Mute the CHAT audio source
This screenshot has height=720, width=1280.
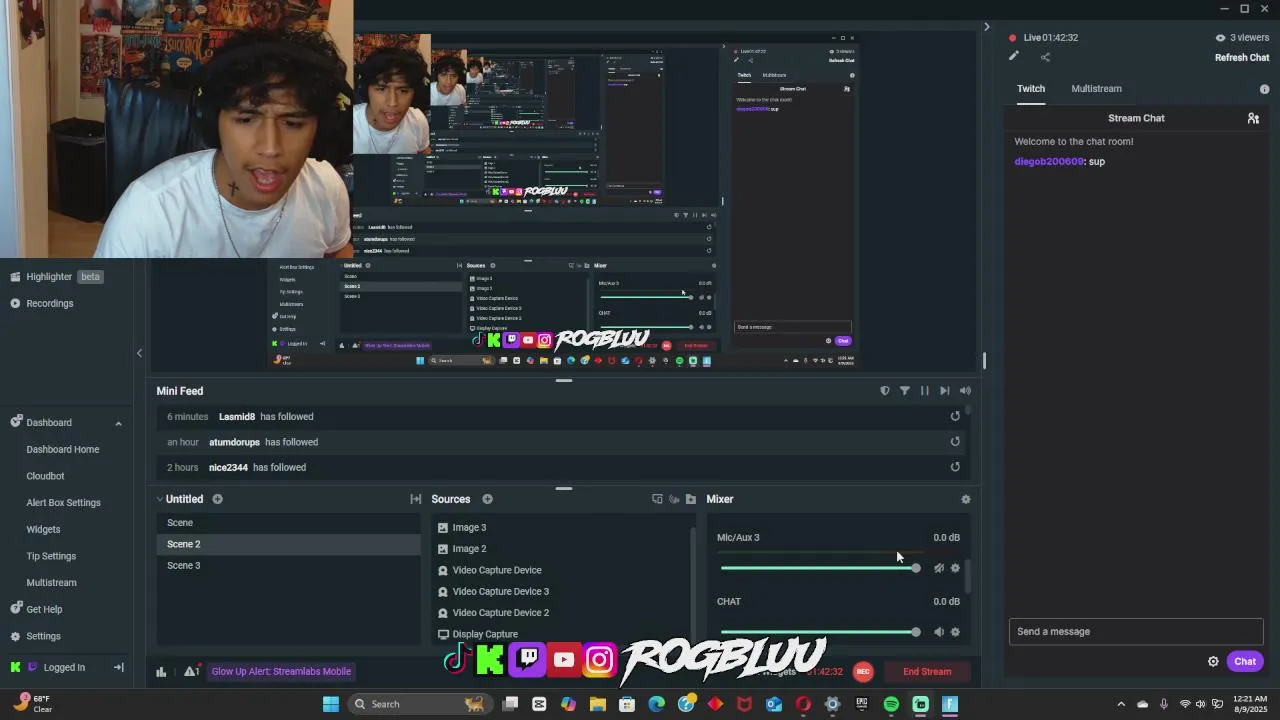click(939, 632)
